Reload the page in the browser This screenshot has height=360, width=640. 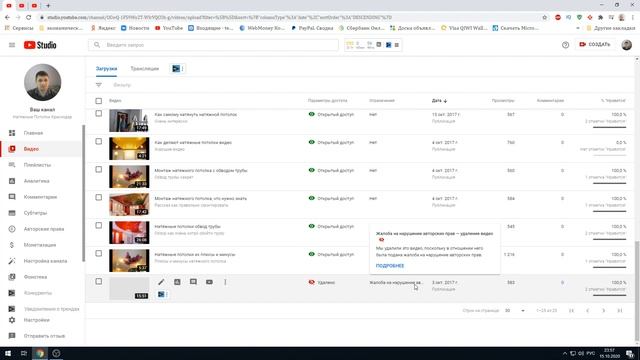[29, 18]
